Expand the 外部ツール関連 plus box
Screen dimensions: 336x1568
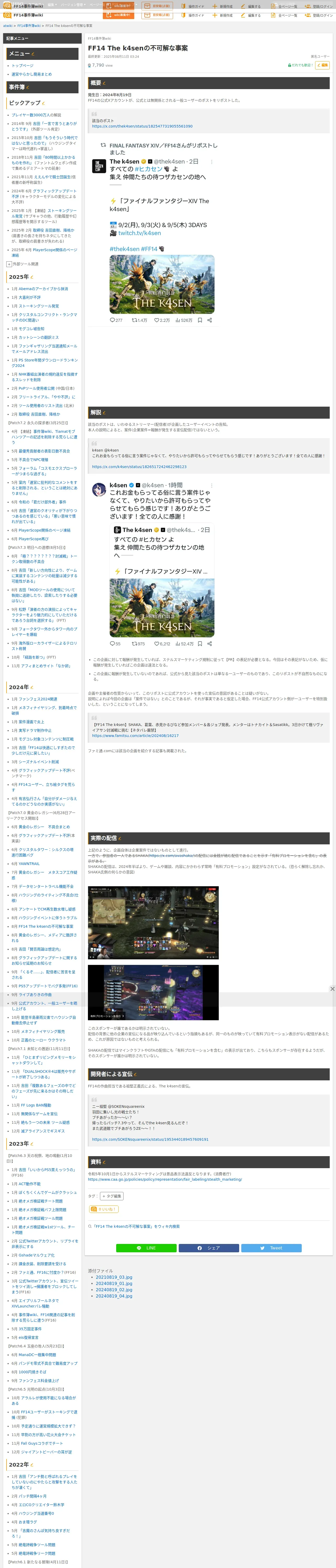click(9, 264)
